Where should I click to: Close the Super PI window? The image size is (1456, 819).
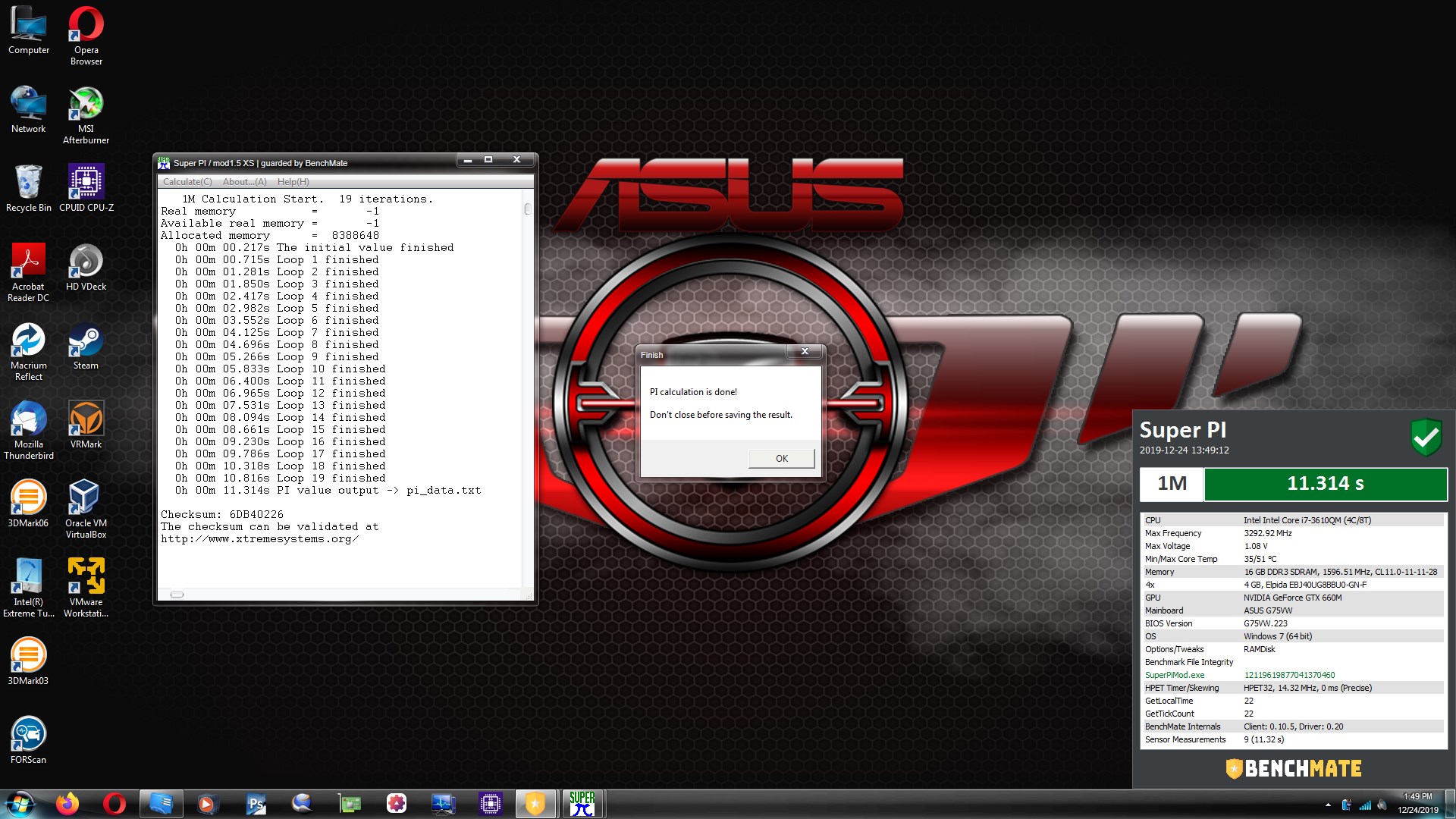click(516, 160)
